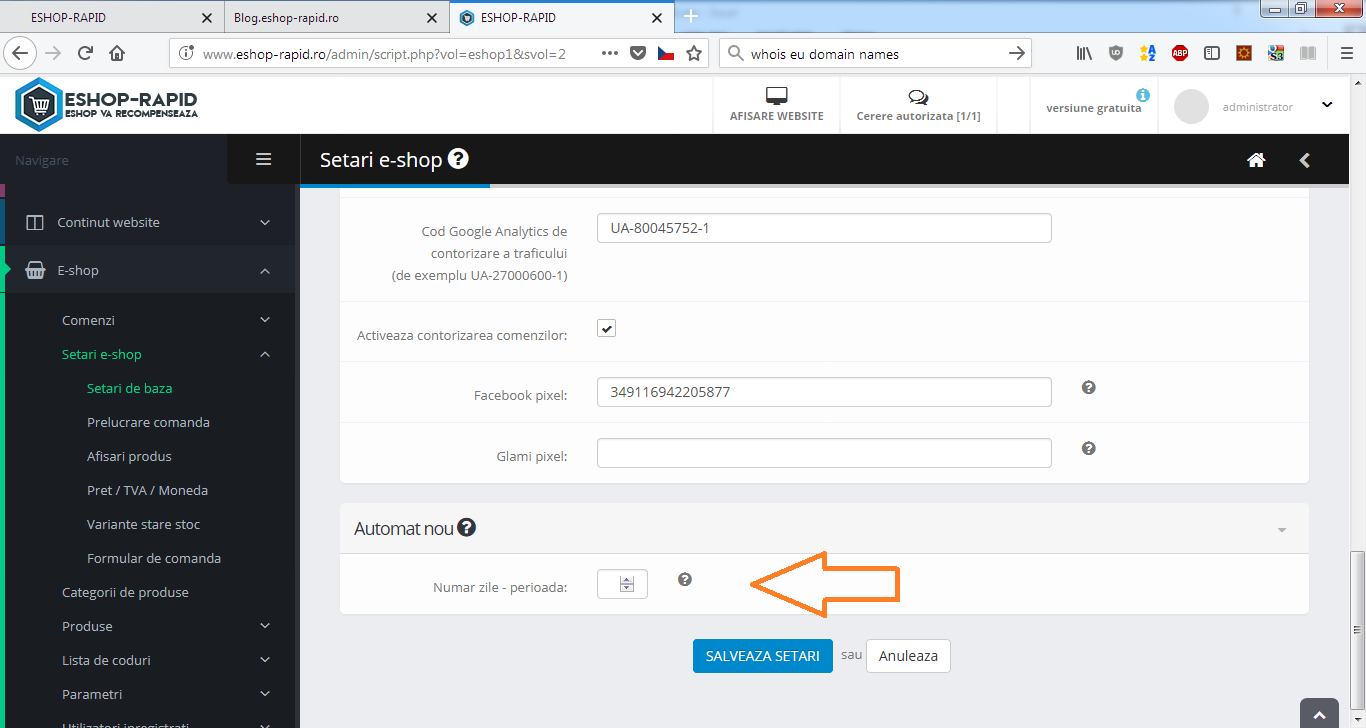Reload the current page
The width and height of the screenshot is (1366, 728).
(x=85, y=54)
